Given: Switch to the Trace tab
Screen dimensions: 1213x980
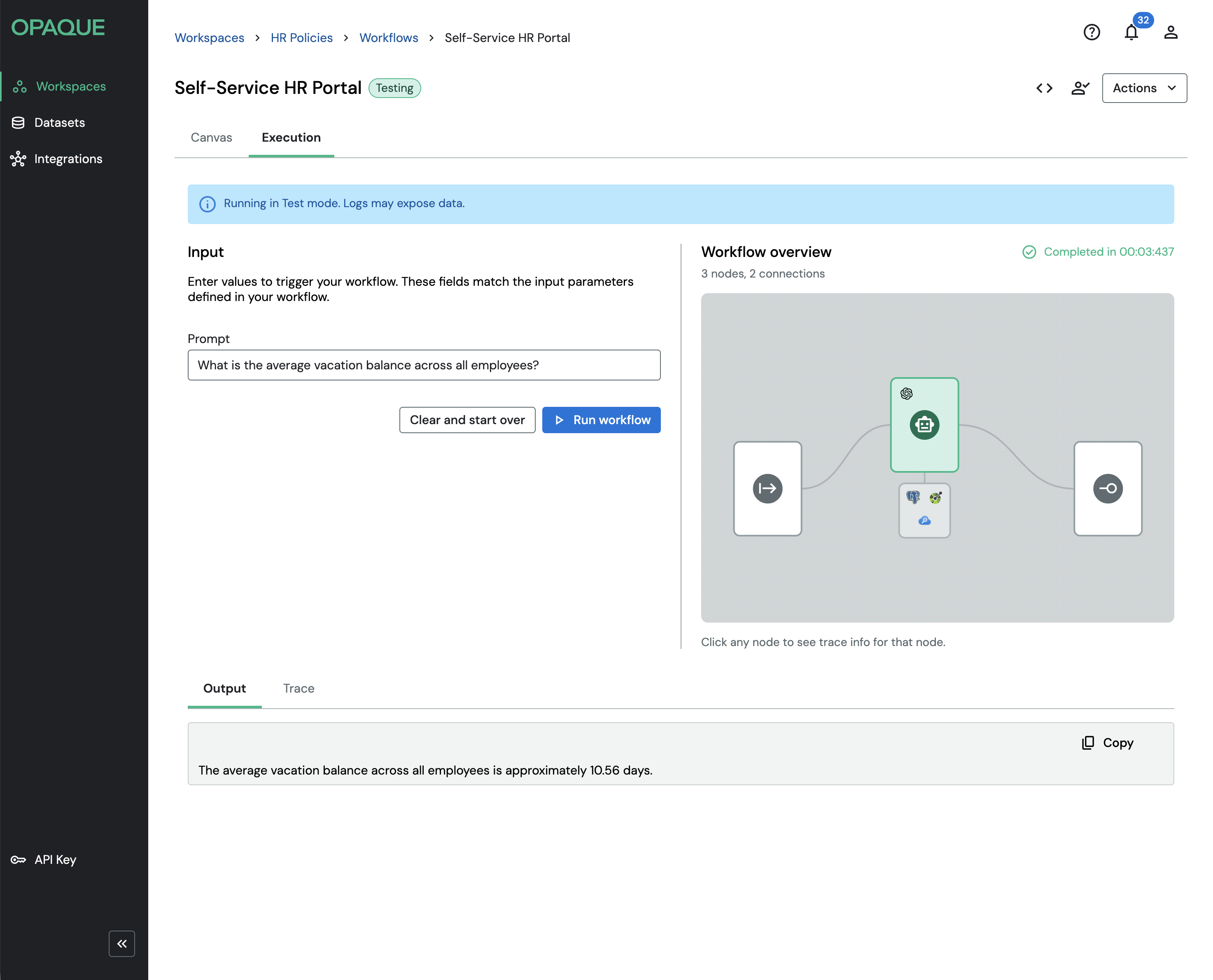Looking at the screenshot, I should (x=299, y=688).
